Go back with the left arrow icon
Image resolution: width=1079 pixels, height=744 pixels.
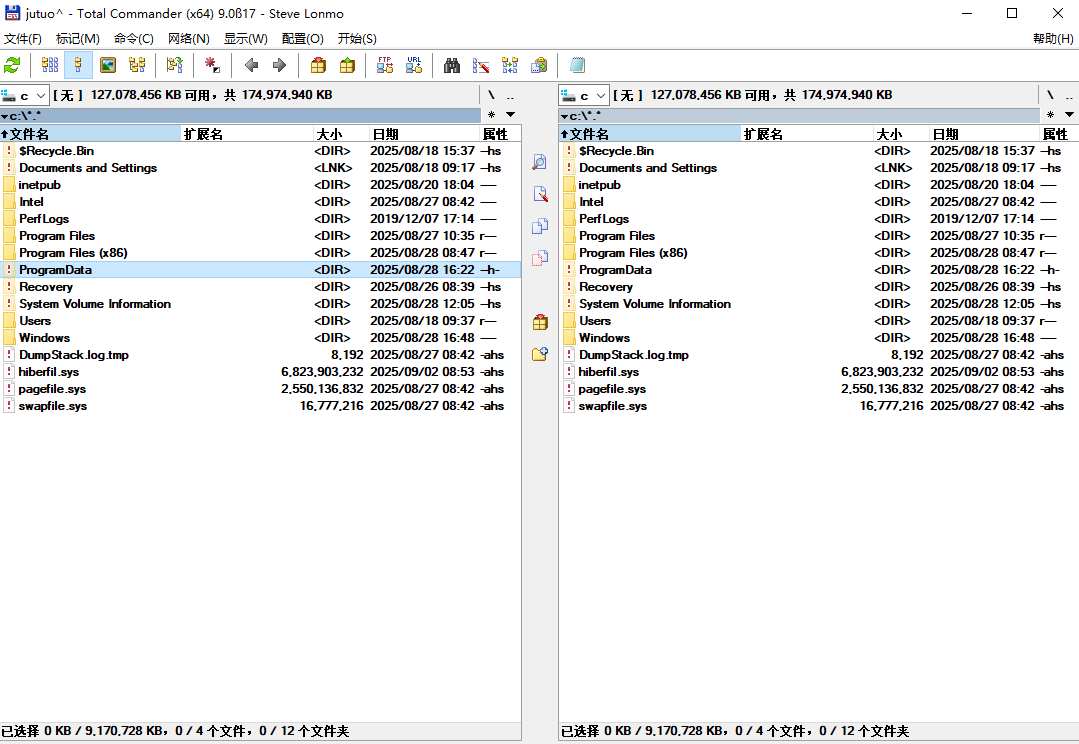click(251, 65)
